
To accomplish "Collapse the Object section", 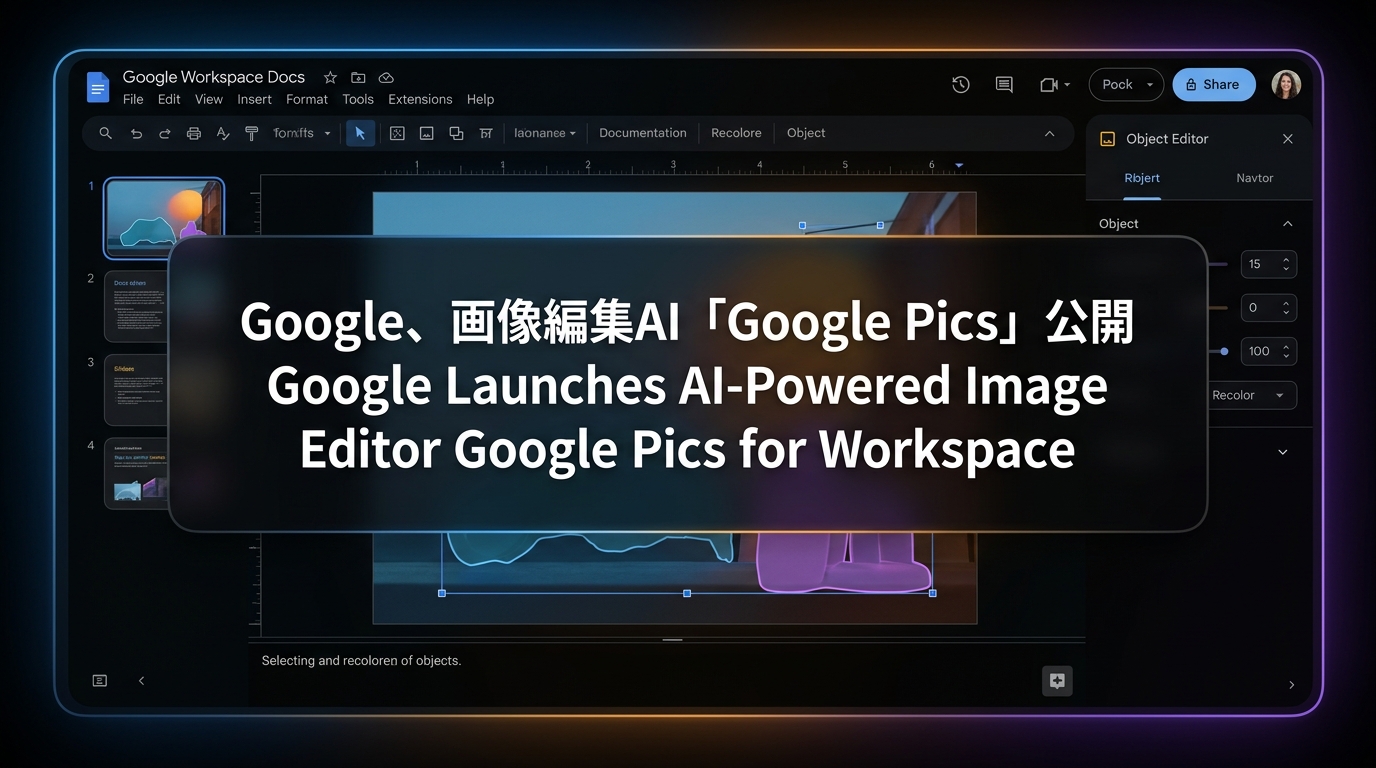I will point(1288,224).
